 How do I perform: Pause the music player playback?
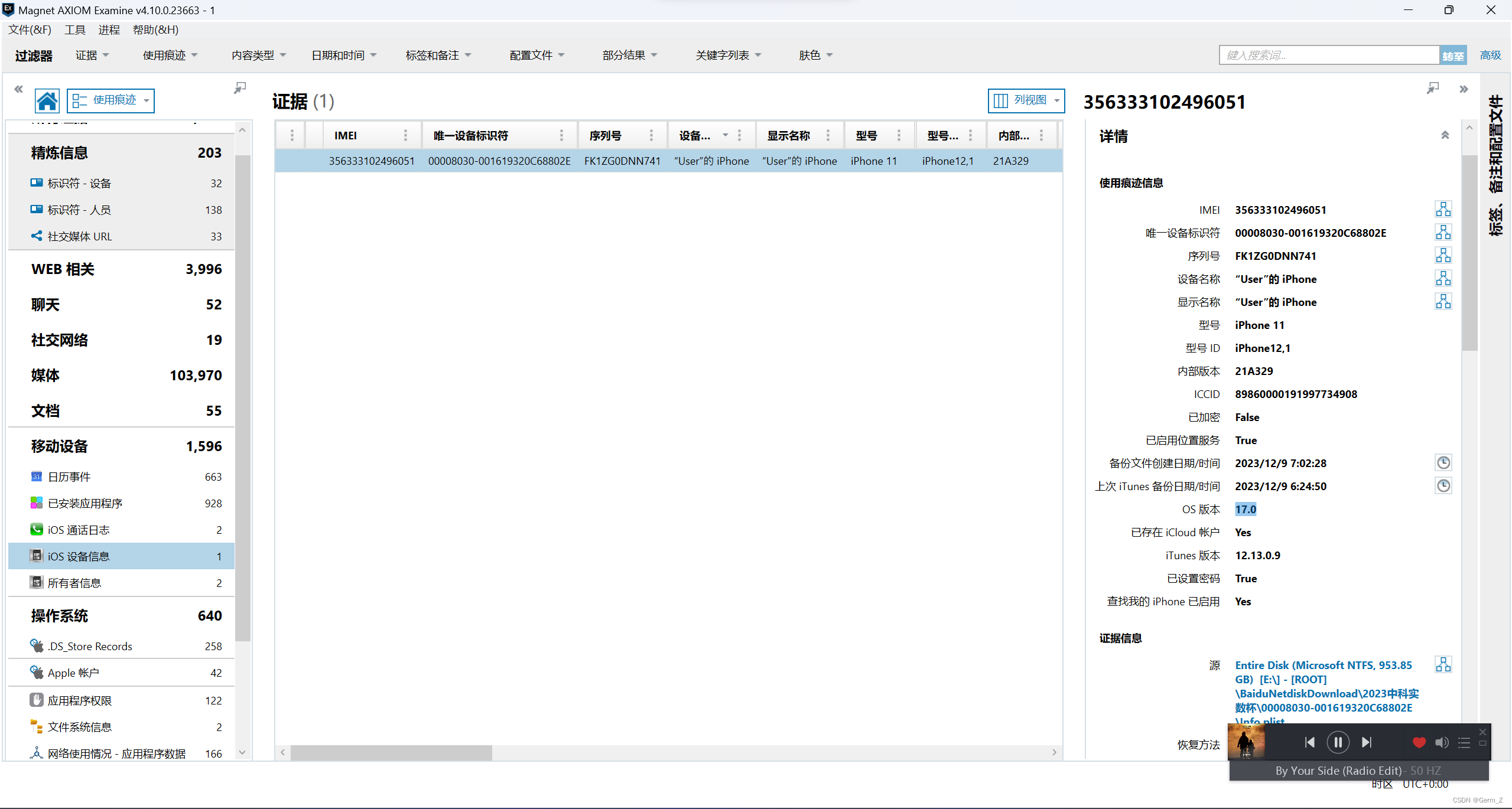click(1338, 742)
